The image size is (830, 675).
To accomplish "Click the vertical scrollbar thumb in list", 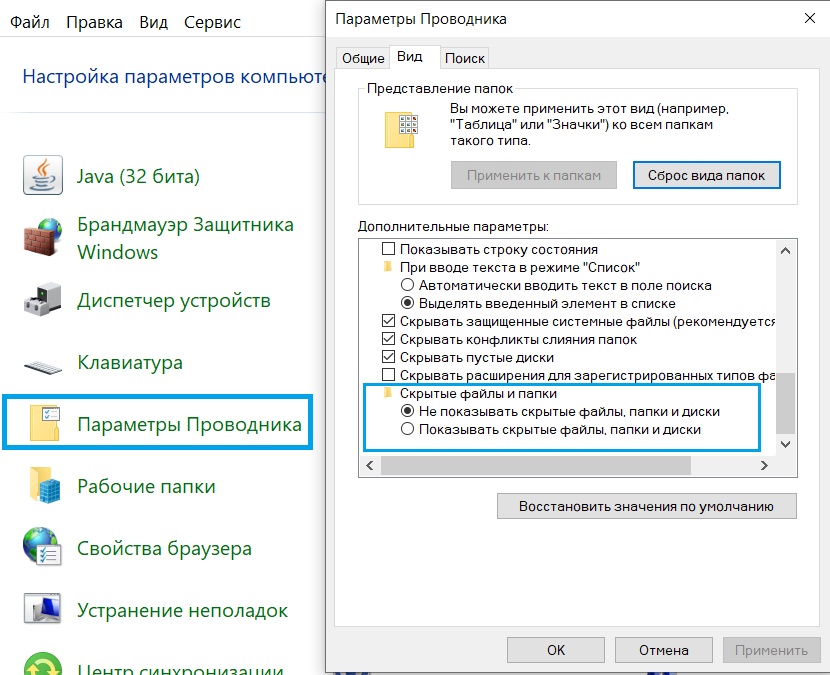I will [786, 403].
